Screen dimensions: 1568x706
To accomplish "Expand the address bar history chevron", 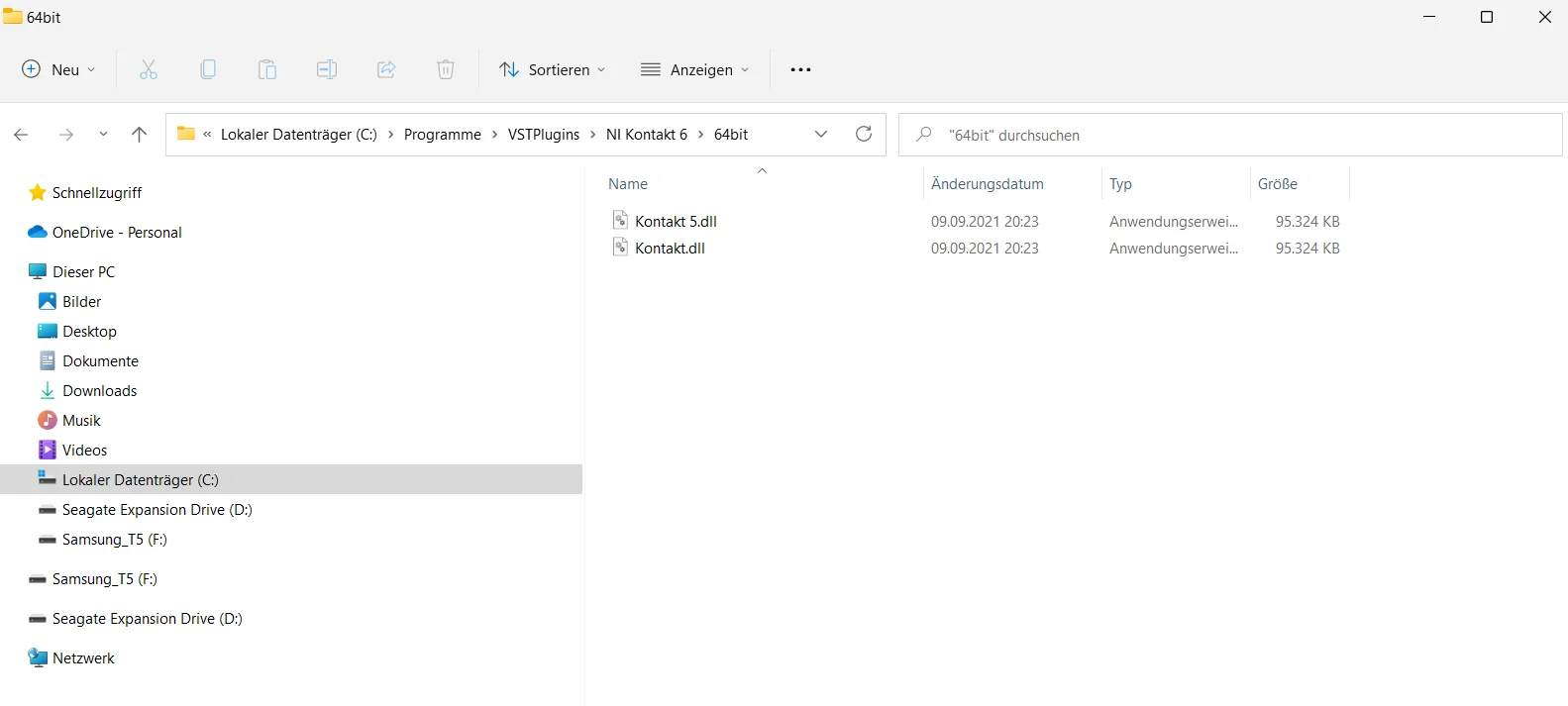I will coord(821,135).
